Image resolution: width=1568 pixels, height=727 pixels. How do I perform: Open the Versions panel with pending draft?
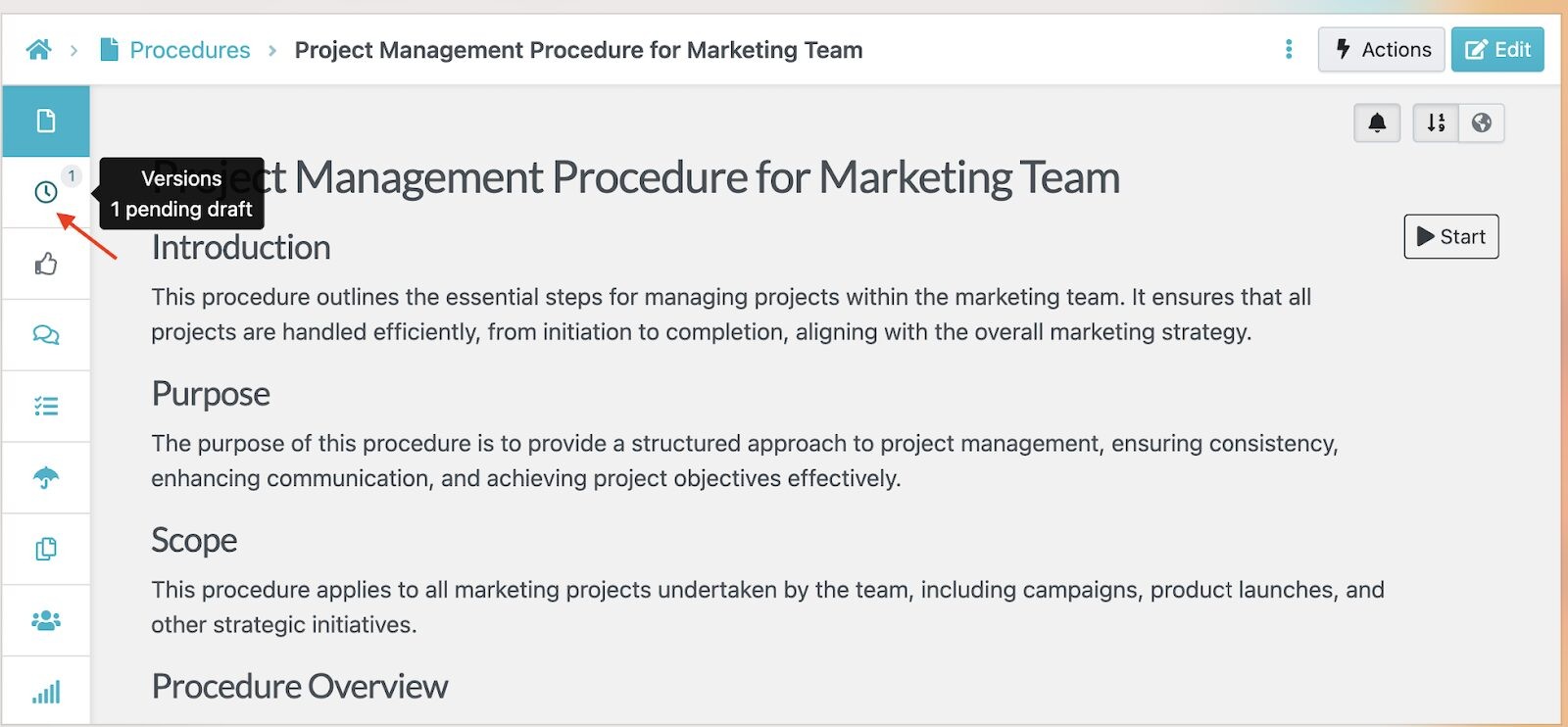pos(45,192)
